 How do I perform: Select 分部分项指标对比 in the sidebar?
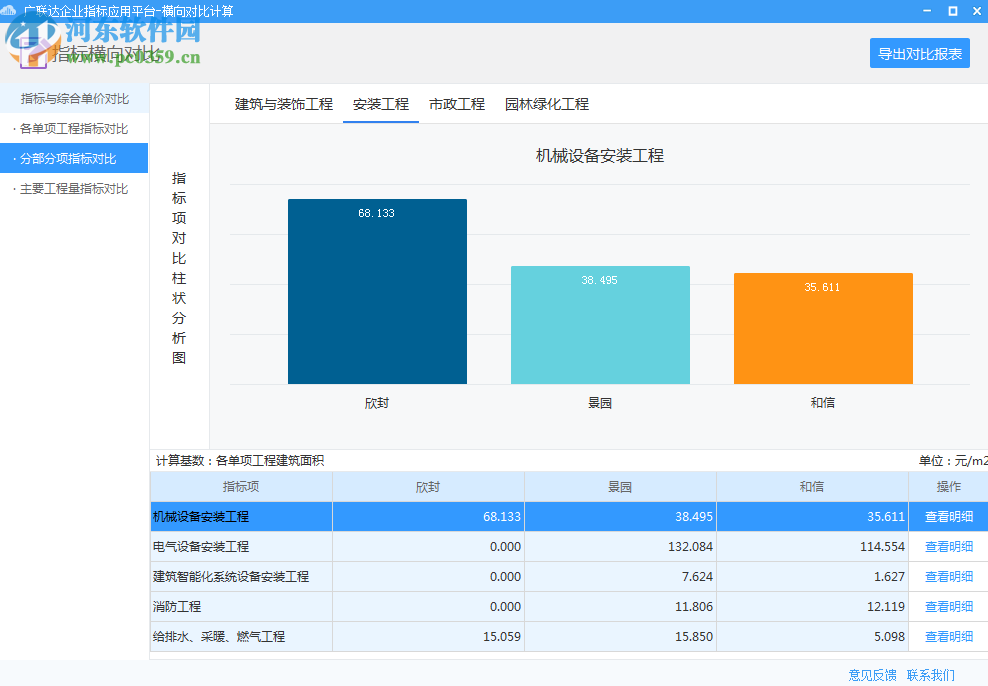tap(72, 158)
